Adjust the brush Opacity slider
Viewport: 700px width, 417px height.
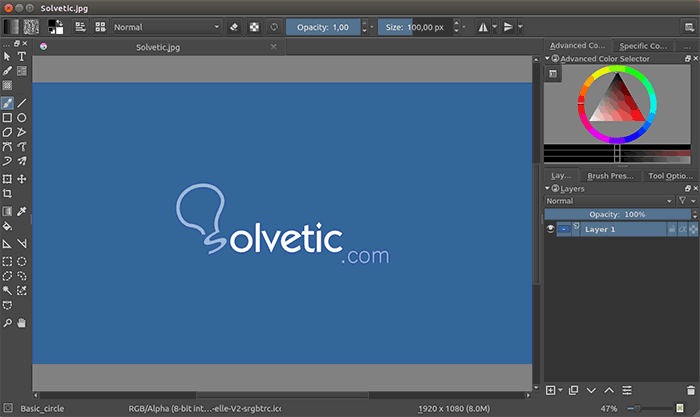click(x=323, y=27)
